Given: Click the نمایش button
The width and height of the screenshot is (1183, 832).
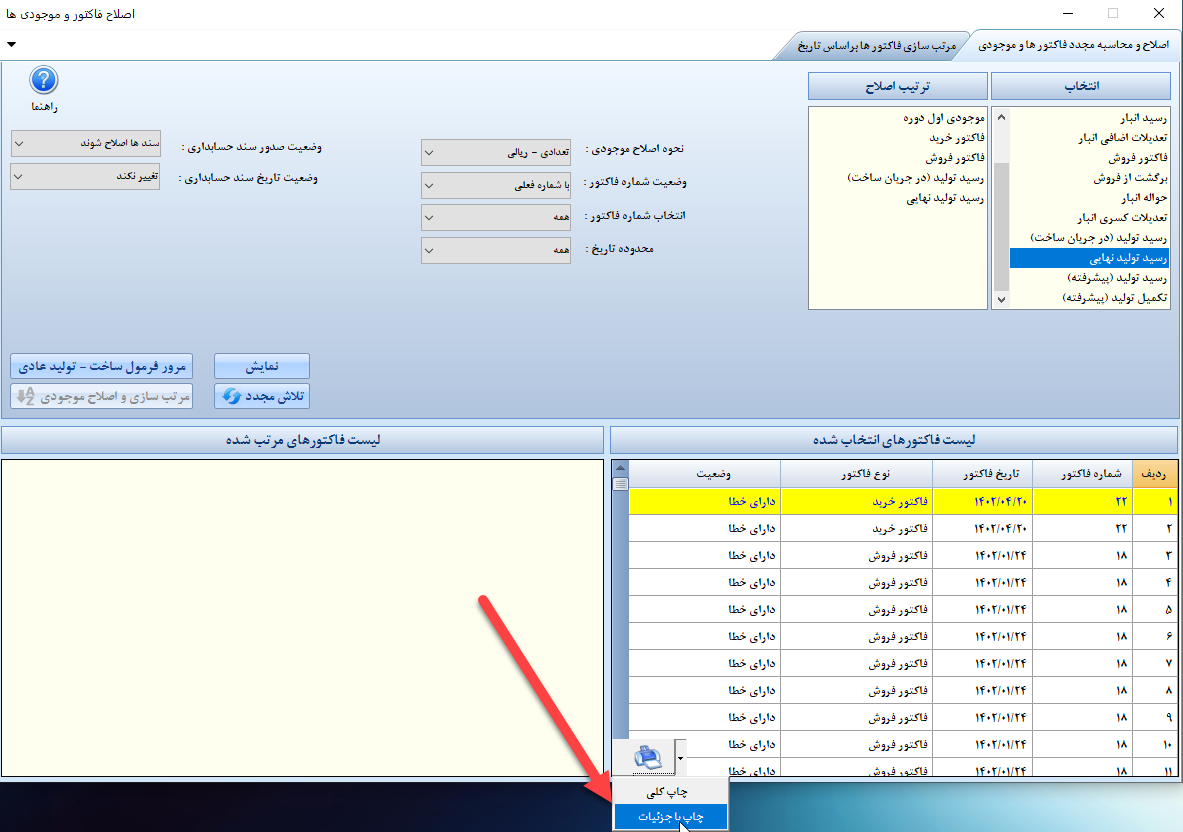Looking at the screenshot, I should pyautogui.click(x=262, y=367).
